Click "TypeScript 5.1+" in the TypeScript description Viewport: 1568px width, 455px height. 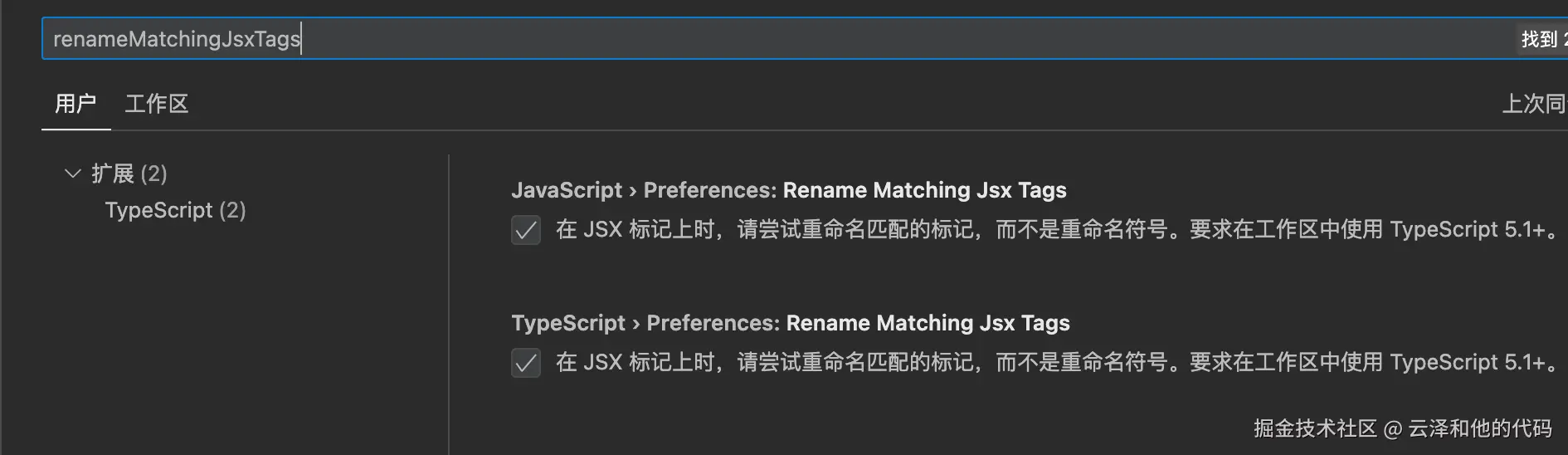click(x=1466, y=363)
